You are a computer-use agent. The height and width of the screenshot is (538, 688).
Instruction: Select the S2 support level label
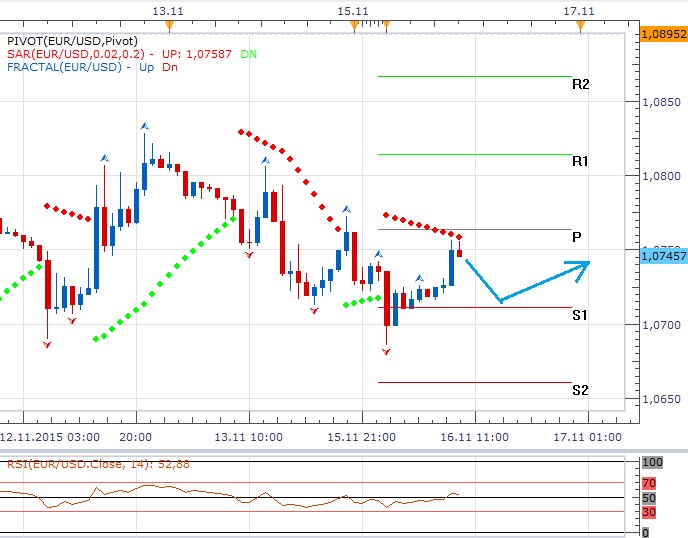pos(580,390)
